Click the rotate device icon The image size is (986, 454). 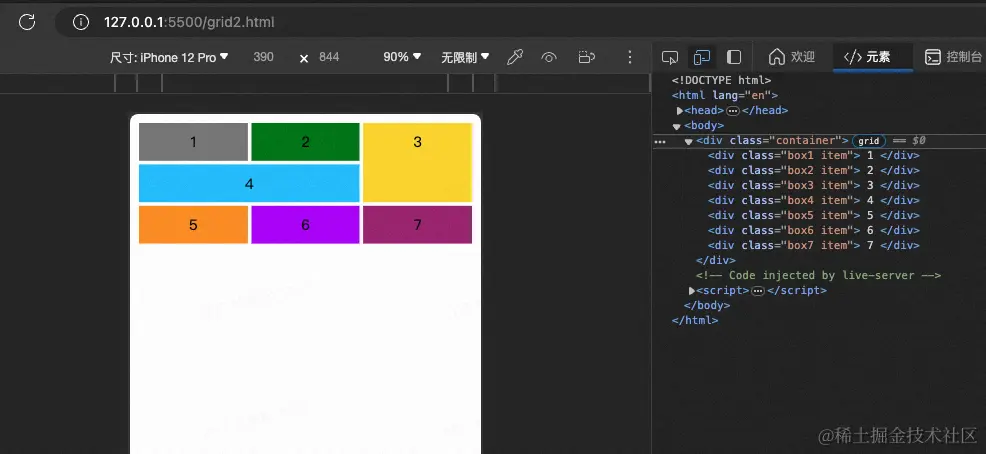586,57
